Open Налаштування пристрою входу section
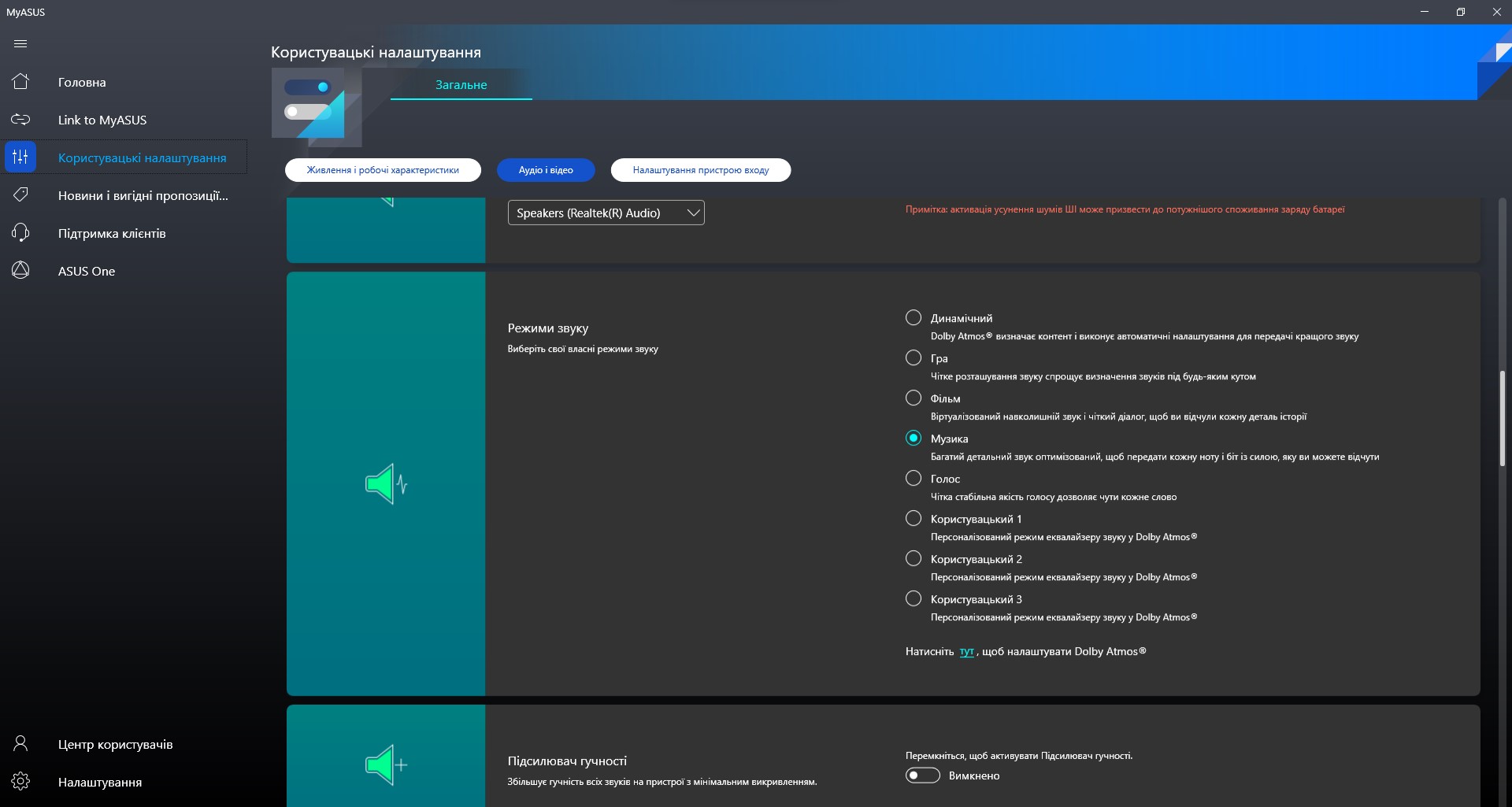This screenshot has height=807, width=1512. (700, 170)
